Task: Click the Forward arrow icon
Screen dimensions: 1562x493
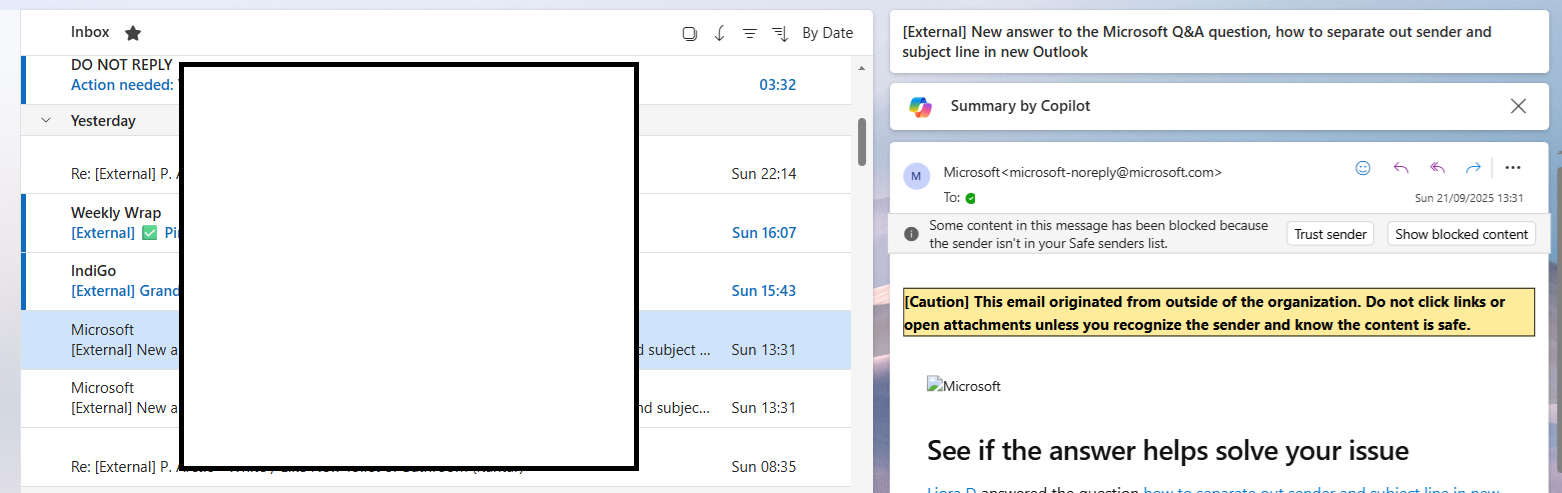Action: (x=1473, y=168)
